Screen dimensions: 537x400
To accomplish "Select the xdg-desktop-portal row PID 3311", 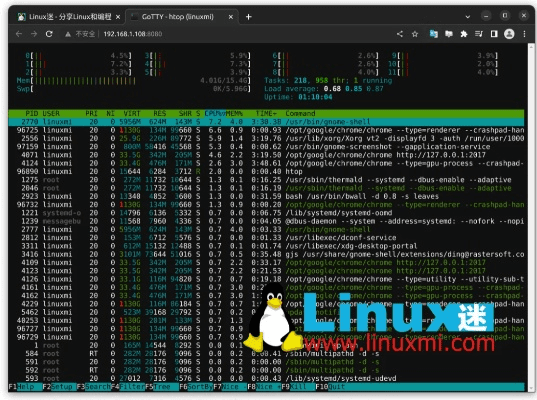I will [x=266, y=246].
